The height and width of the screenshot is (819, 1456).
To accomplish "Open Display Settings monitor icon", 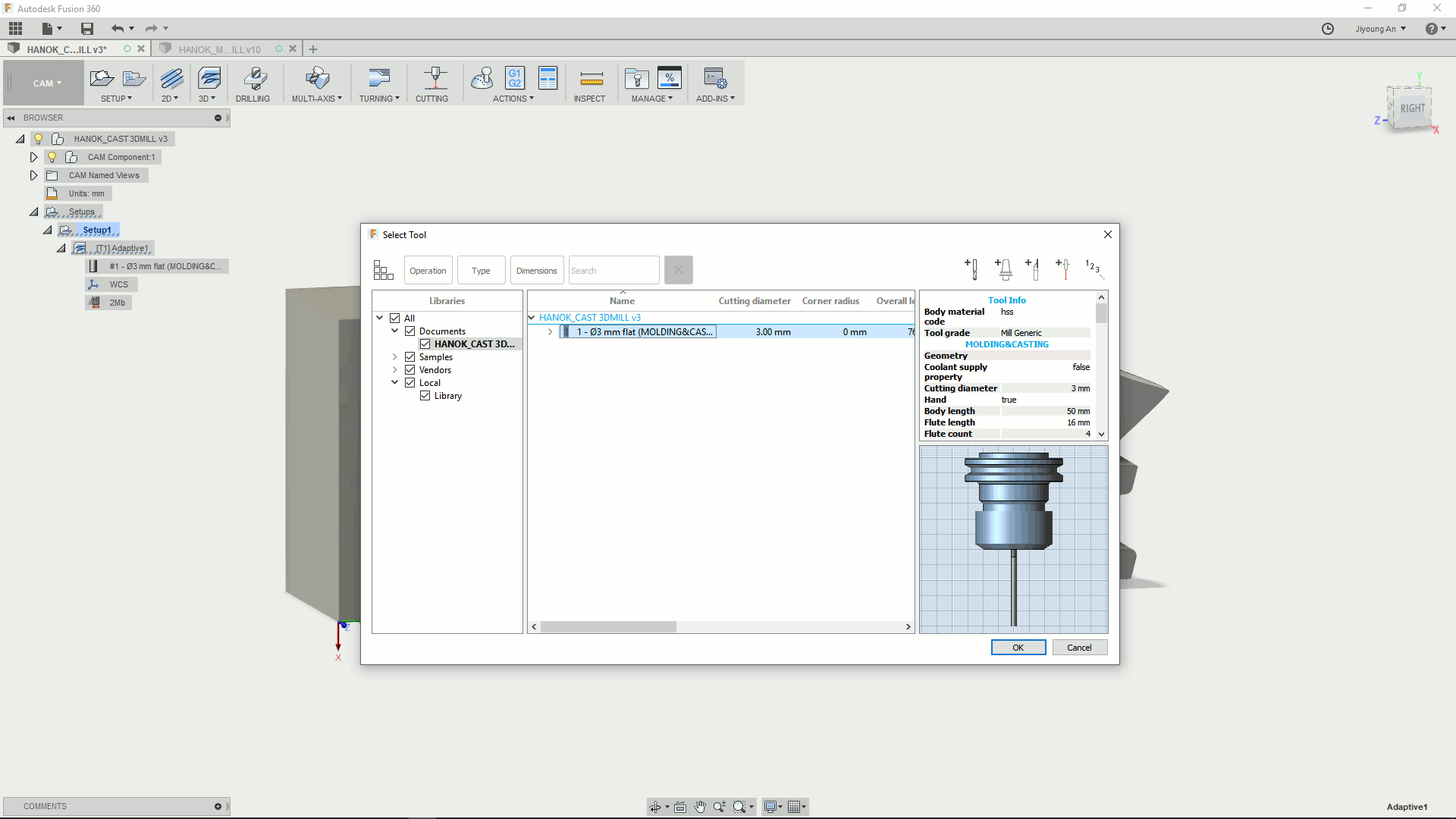I will click(771, 807).
